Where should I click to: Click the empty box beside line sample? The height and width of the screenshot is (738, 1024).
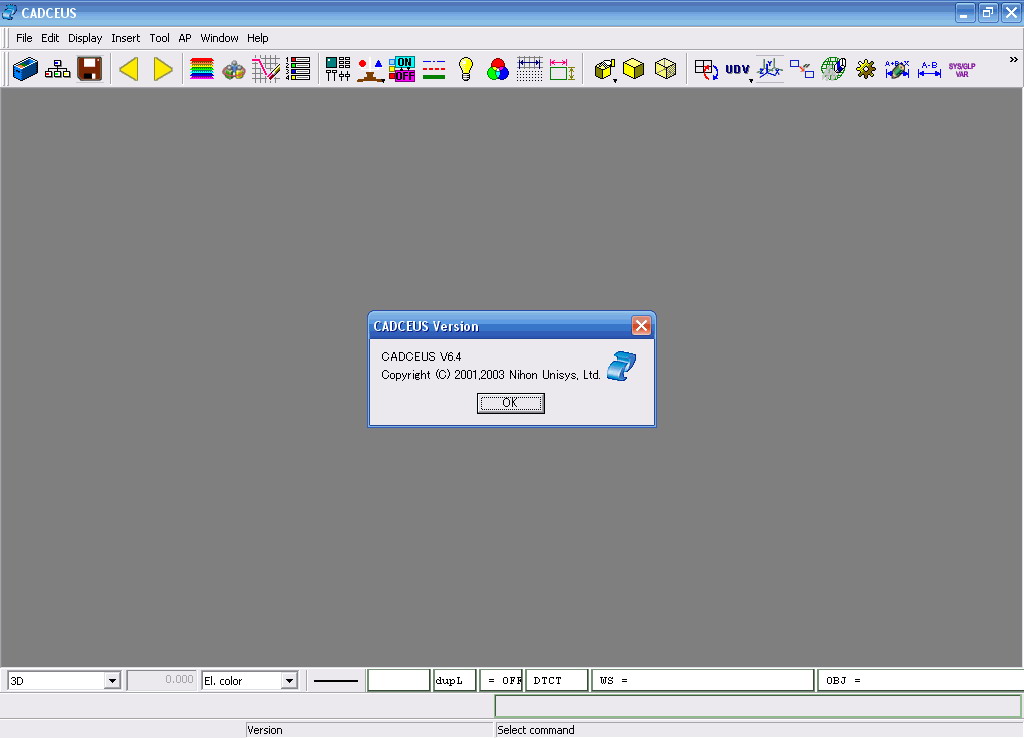(398, 681)
